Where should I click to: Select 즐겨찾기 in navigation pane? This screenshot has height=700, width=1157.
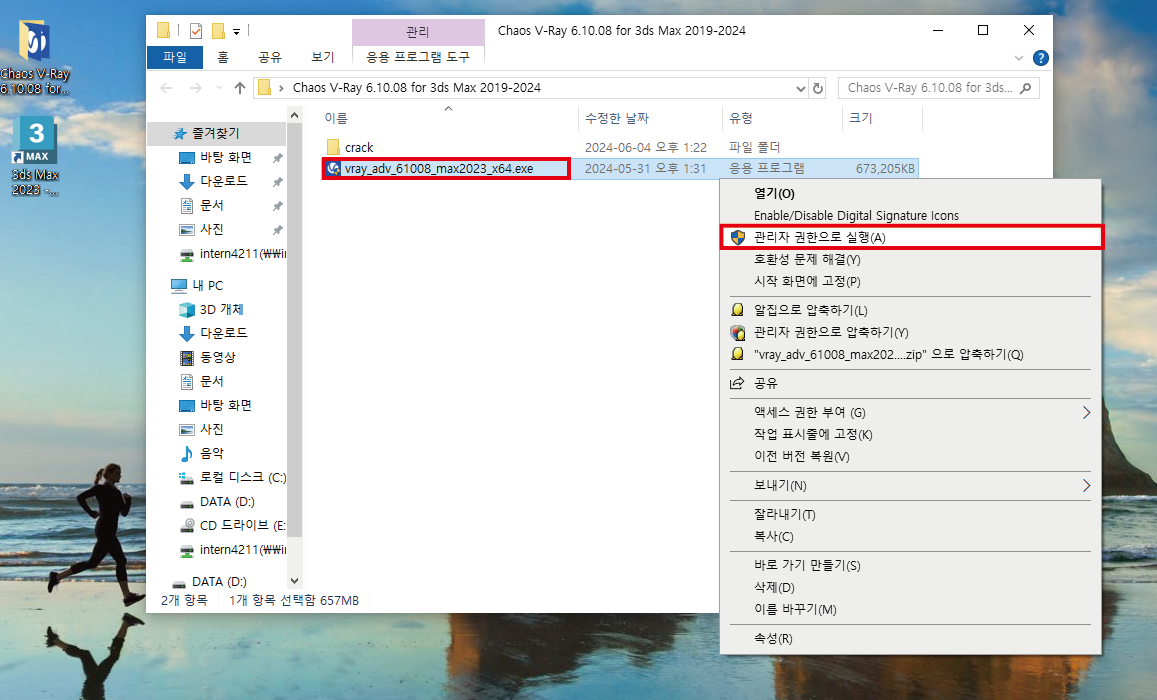pyautogui.click(x=215, y=133)
